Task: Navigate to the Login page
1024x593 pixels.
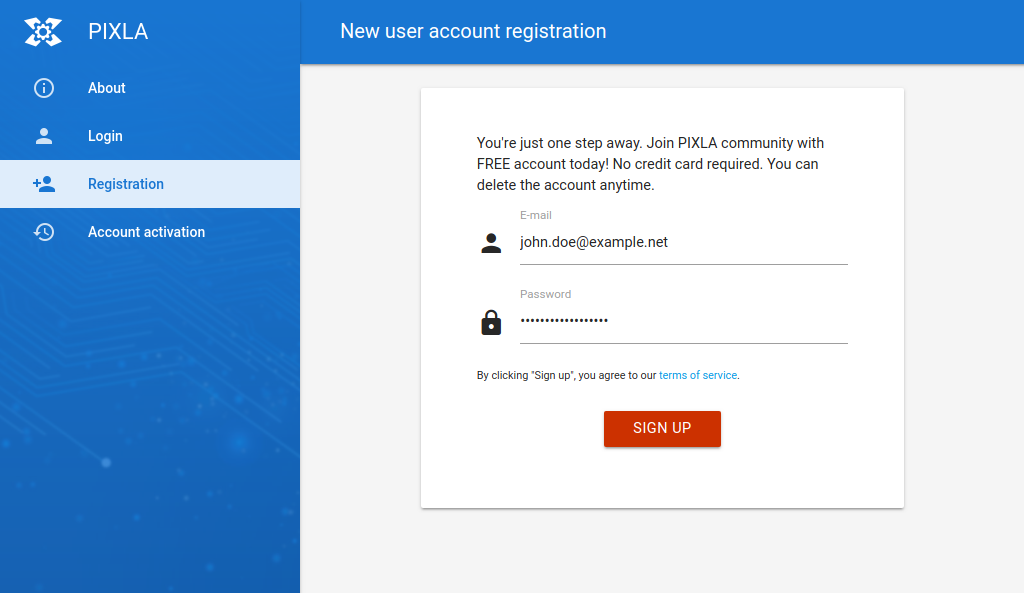Action: click(x=105, y=136)
